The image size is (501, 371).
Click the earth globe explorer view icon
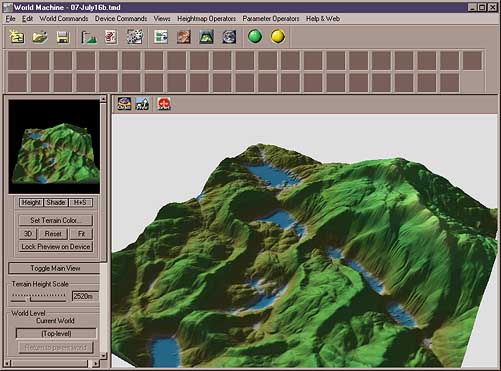(229, 37)
